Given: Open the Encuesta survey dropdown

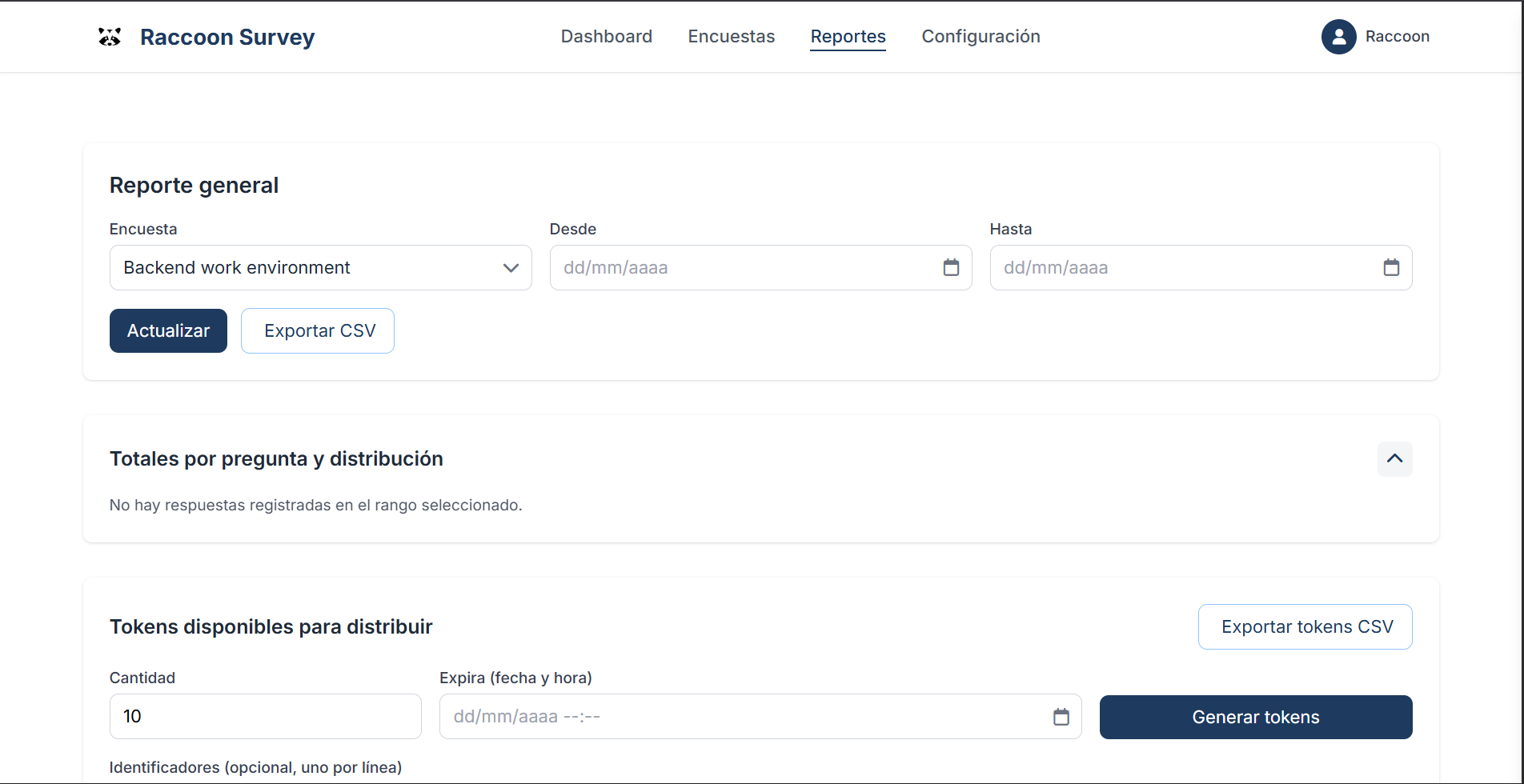Looking at the screenshot, I should tap(320, 268).
